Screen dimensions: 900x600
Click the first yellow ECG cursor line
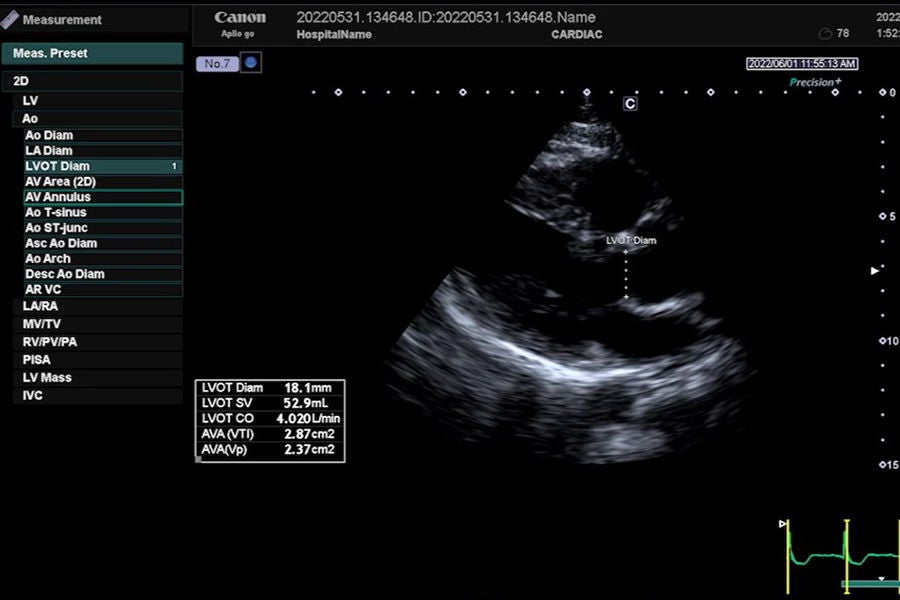click(788, 556)
